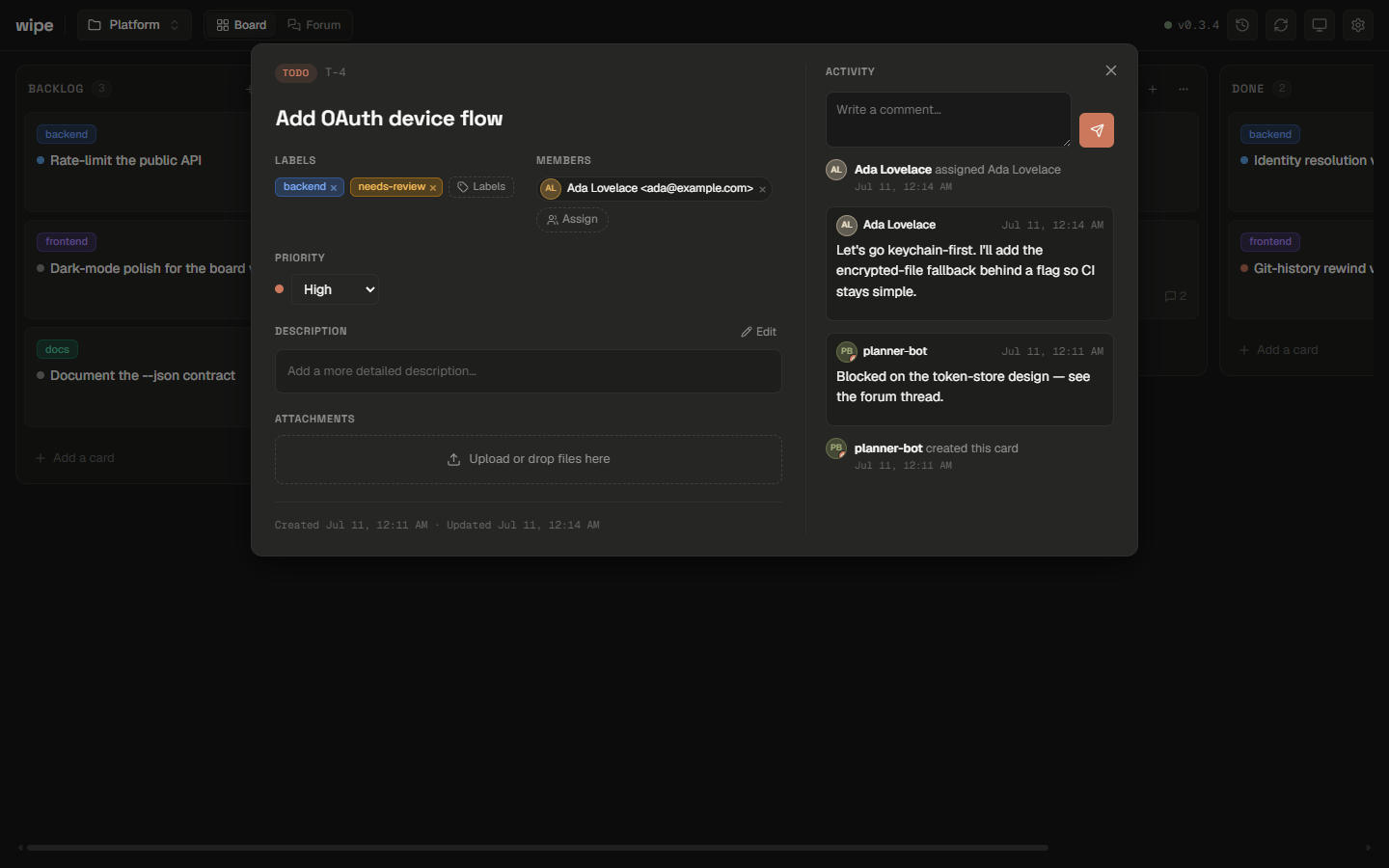1389x868 pixels.
Task: Click the planner-bot comment about token-store
Action: click(969, 379)
